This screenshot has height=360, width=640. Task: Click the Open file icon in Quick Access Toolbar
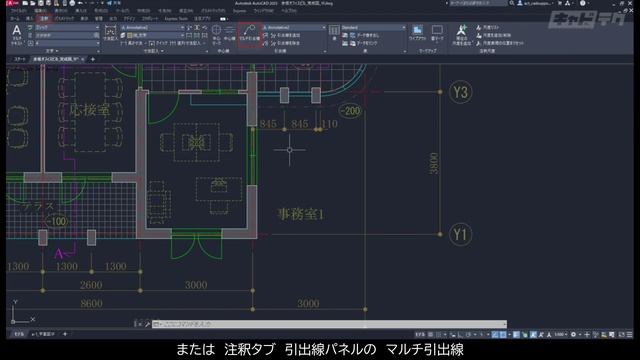(x=33, y=3)
